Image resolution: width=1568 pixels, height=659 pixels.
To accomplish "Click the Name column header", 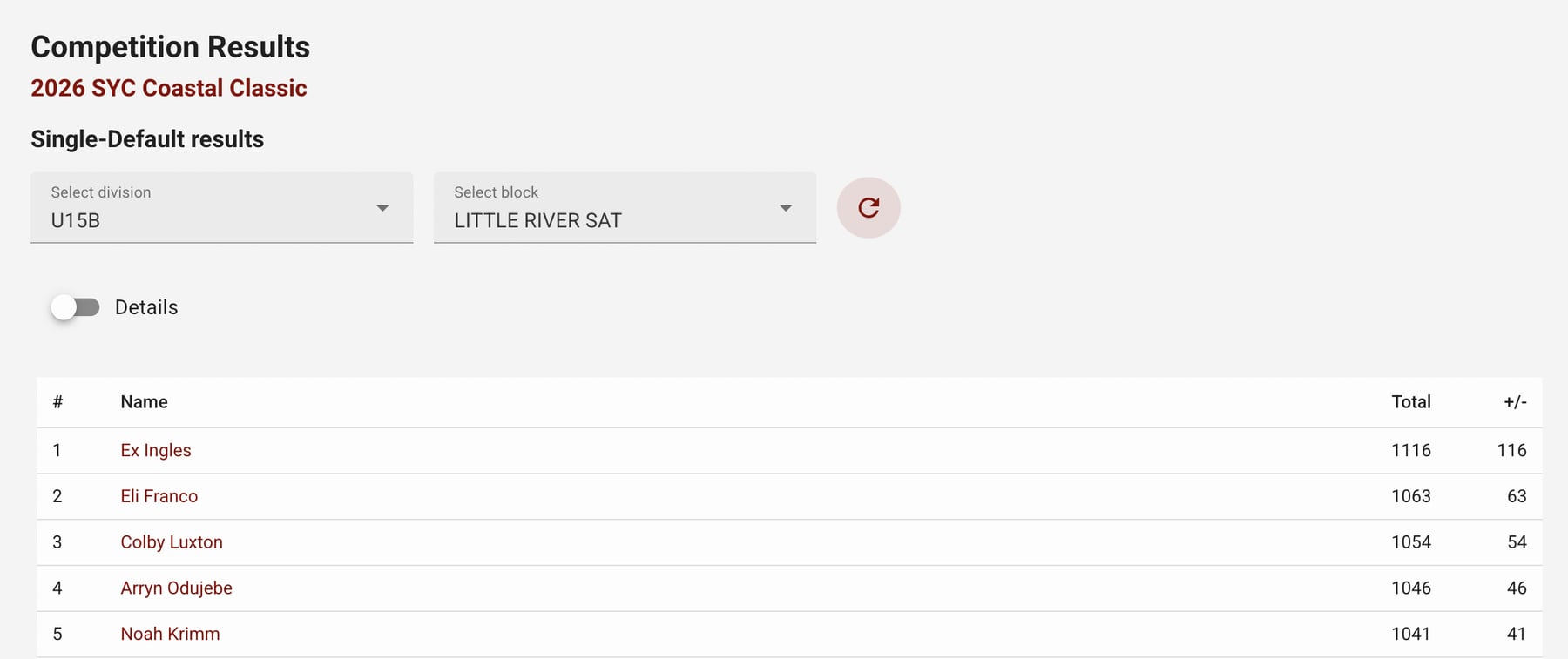I will click(145, 402).
